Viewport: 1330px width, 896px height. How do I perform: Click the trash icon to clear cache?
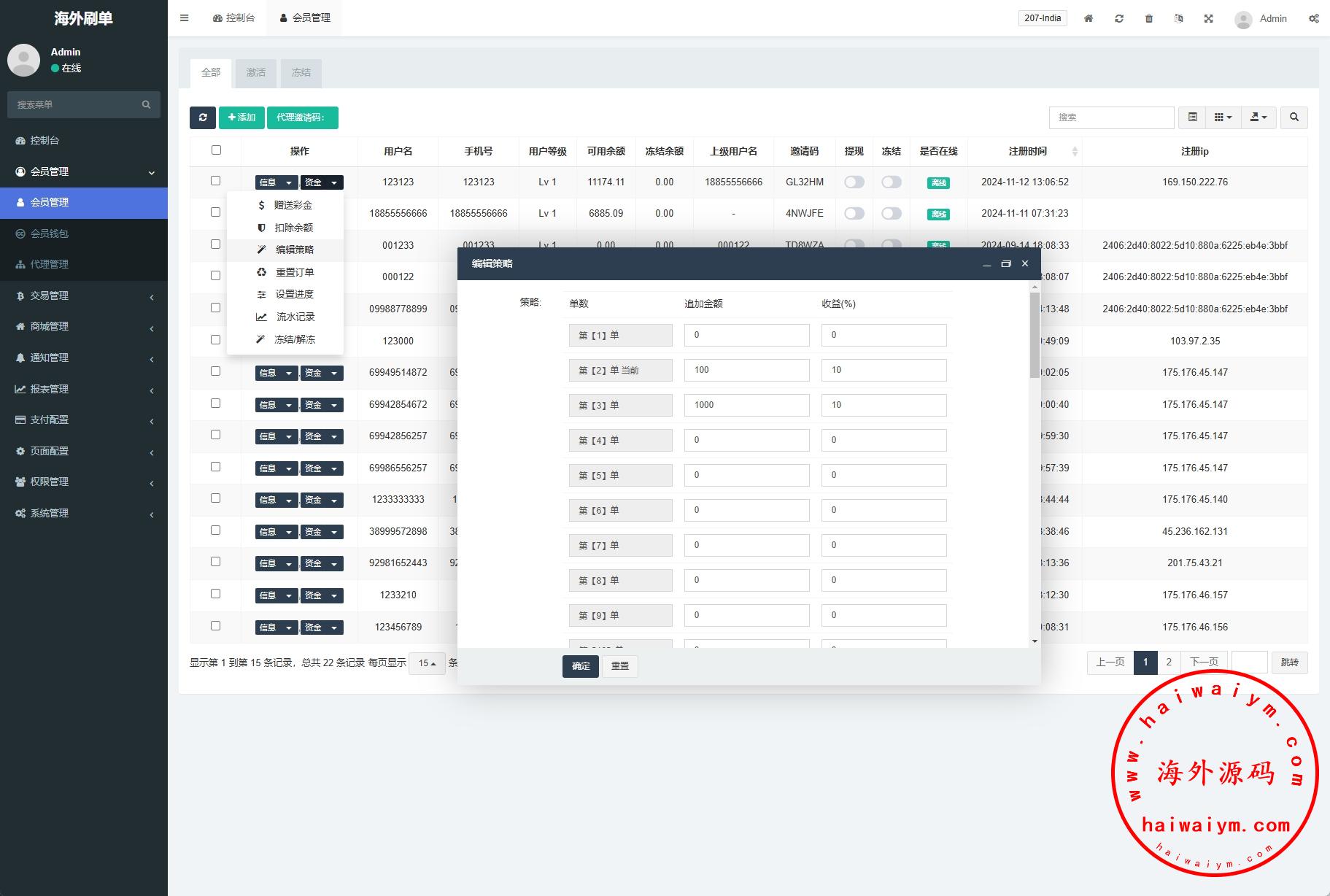(x=1148, y=18)
